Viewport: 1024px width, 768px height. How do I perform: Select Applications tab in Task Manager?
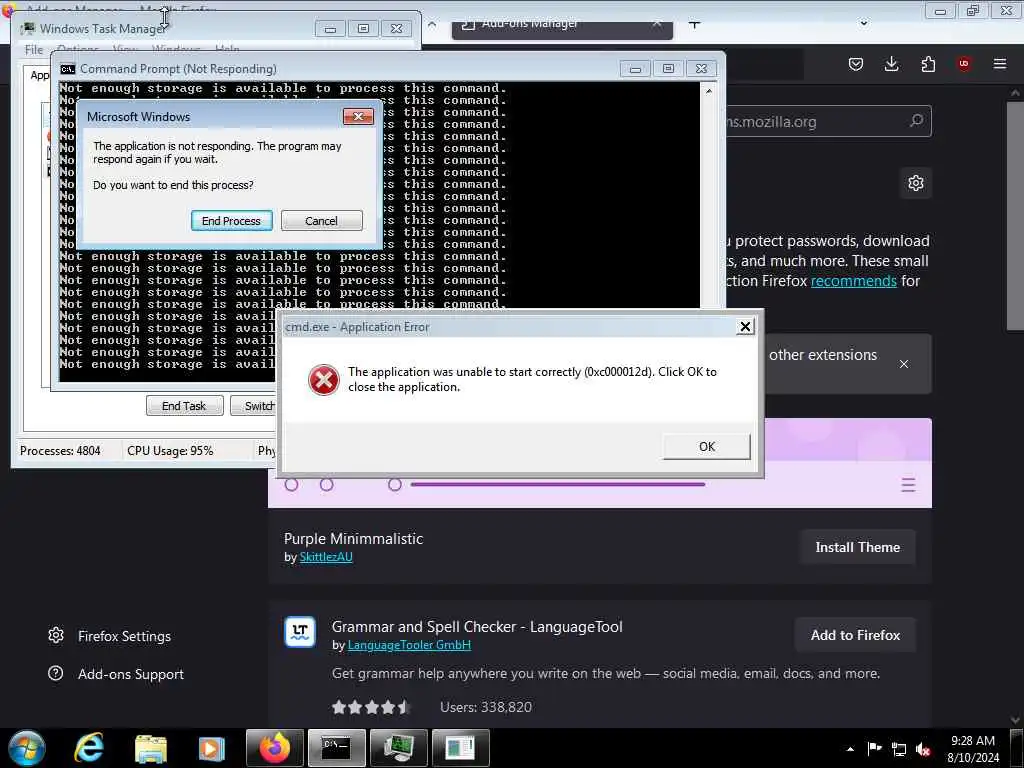[x=39, y=75]
